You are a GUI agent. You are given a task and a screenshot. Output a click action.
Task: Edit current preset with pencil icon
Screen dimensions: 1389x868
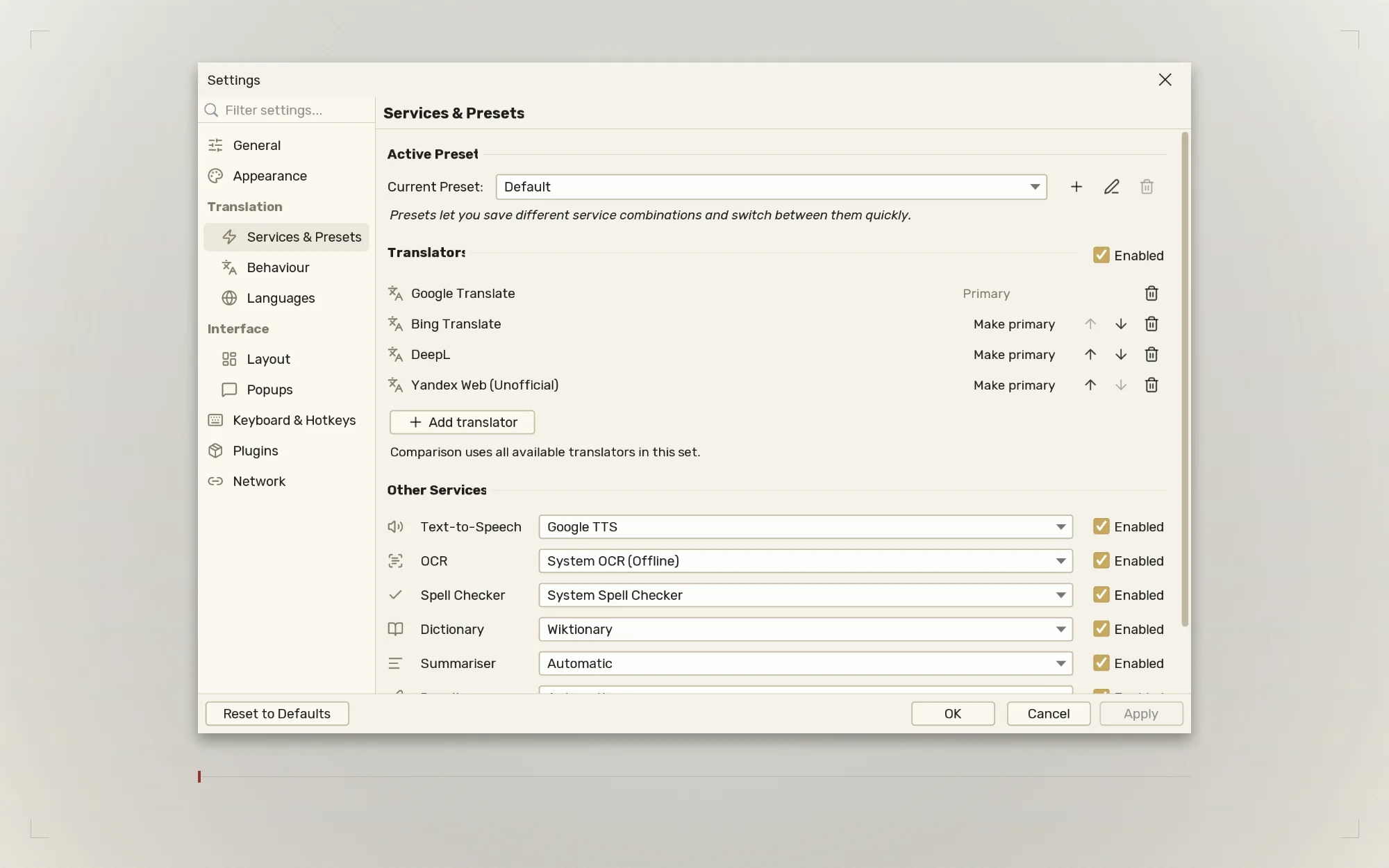click(x=1111, y=187)
